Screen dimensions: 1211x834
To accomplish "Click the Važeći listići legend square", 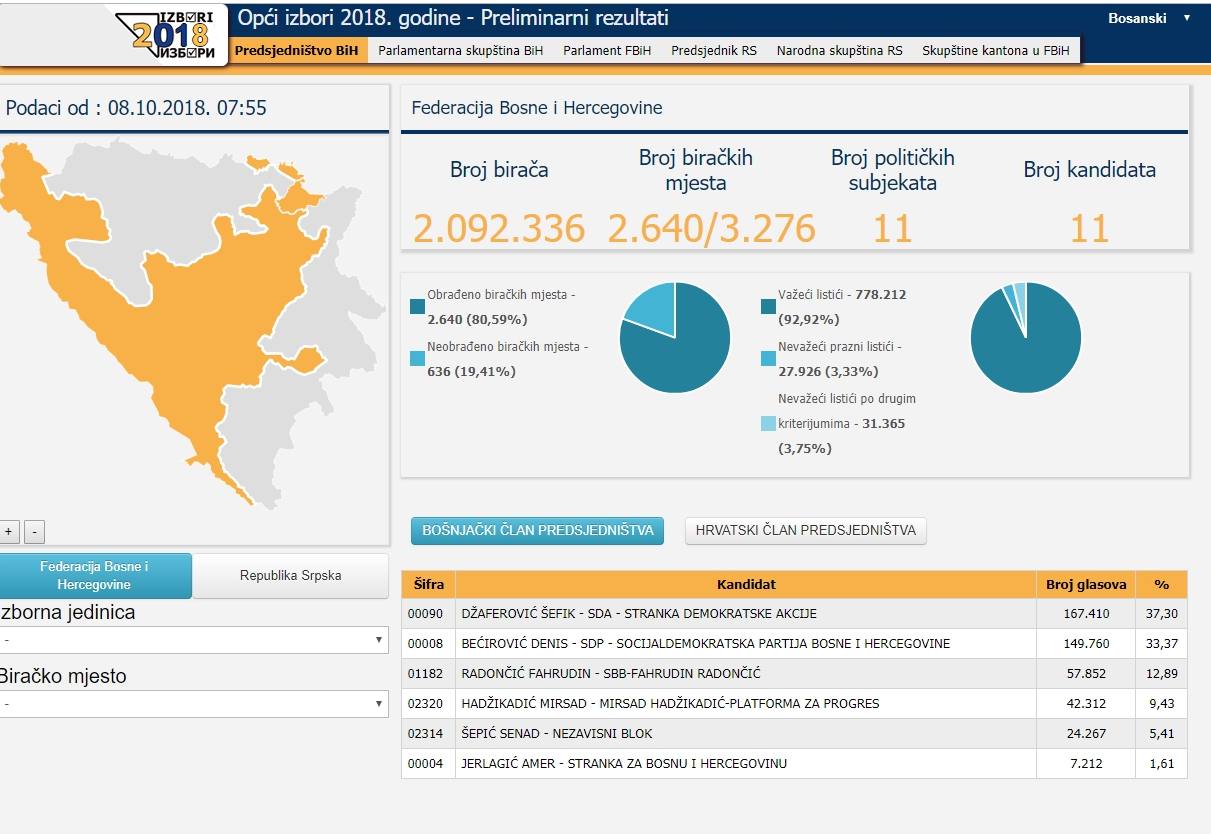I will [768, 307].
